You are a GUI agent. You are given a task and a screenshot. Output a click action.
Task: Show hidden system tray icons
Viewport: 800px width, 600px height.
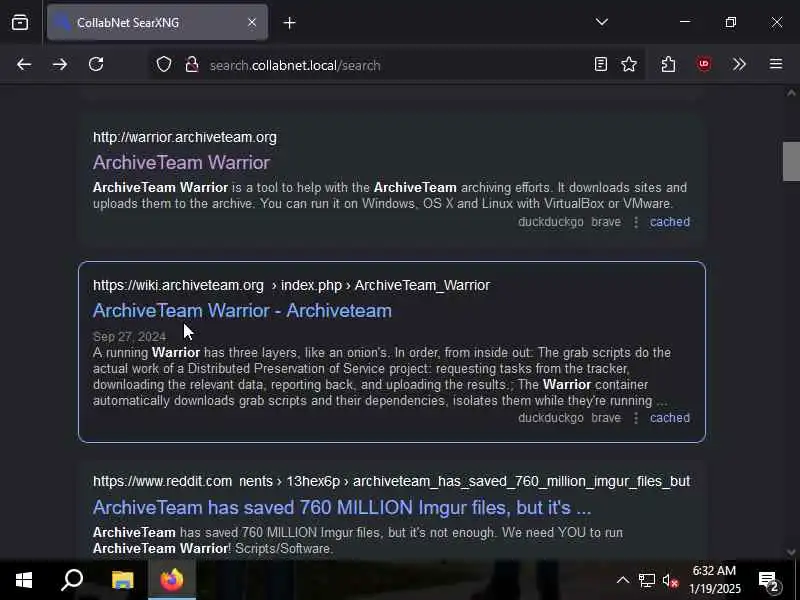click(623, 580)
